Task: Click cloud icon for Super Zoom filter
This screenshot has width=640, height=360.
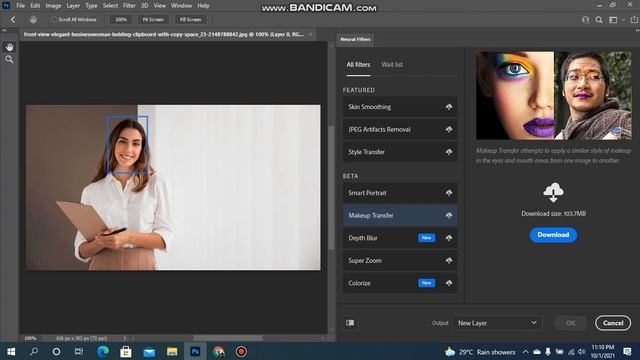Action: 449,260
